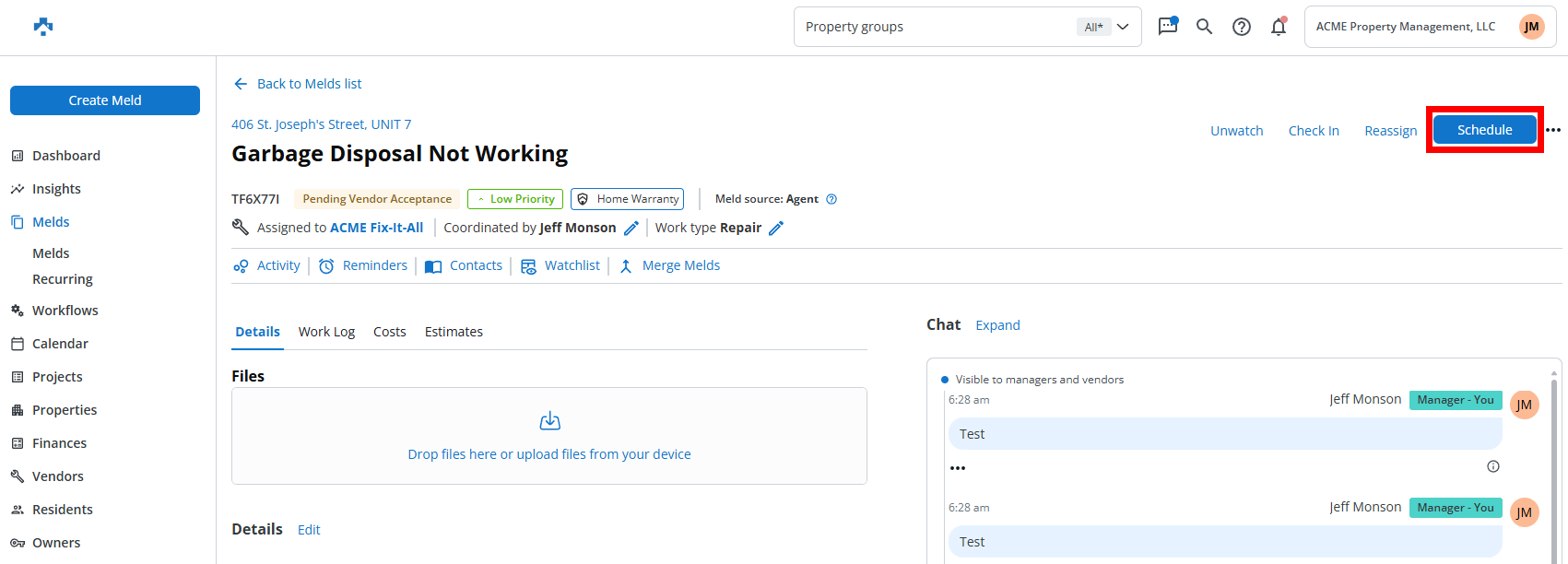The width and height of the screenshot is (1568, 564).
Task: Open the help question mark icon
Action: coord(1242,27)
